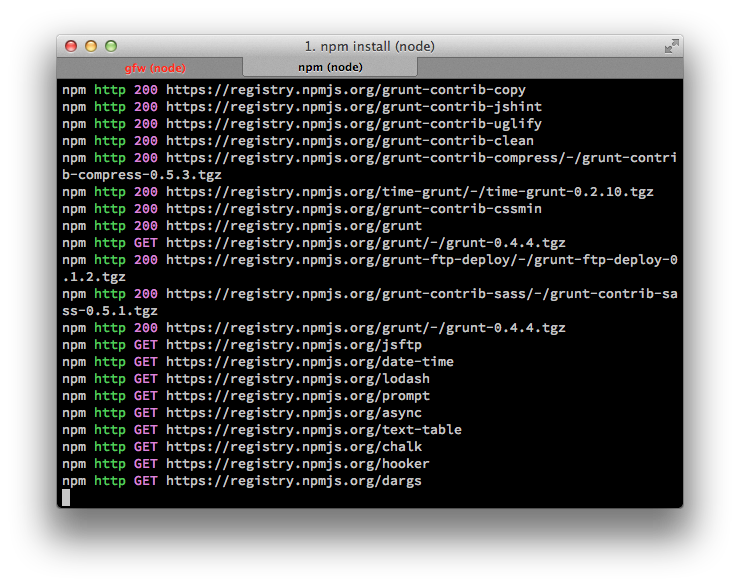Open the date-time registry link

[309, 362]
